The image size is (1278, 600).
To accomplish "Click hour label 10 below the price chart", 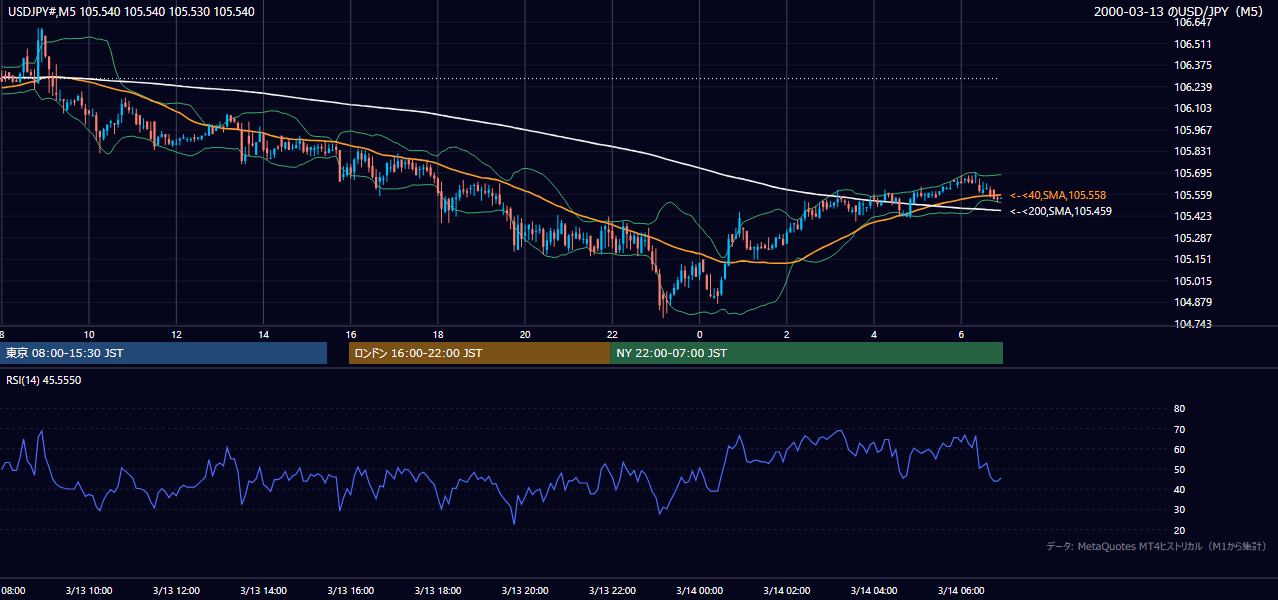I will pyautogui.click(x=89, y=334).
